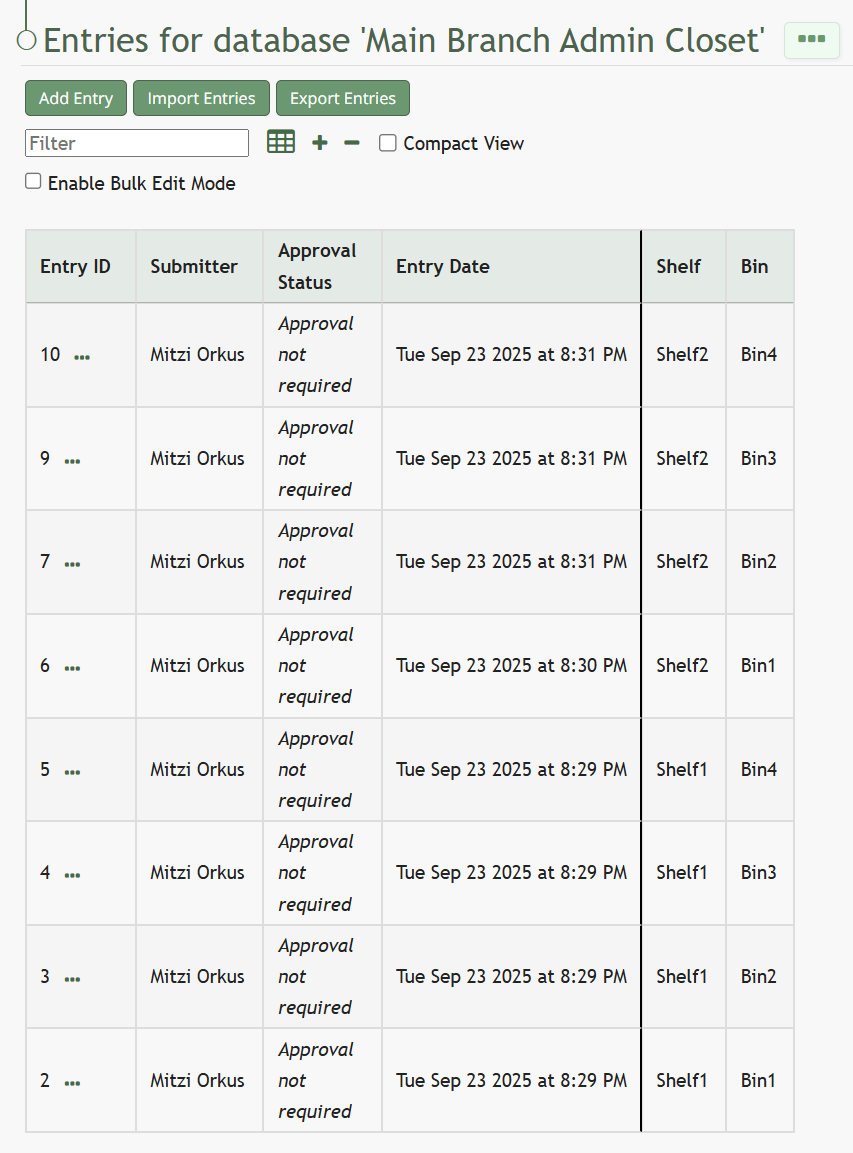
Task: Open the options dots for entry 9
Action: (73, 462)
